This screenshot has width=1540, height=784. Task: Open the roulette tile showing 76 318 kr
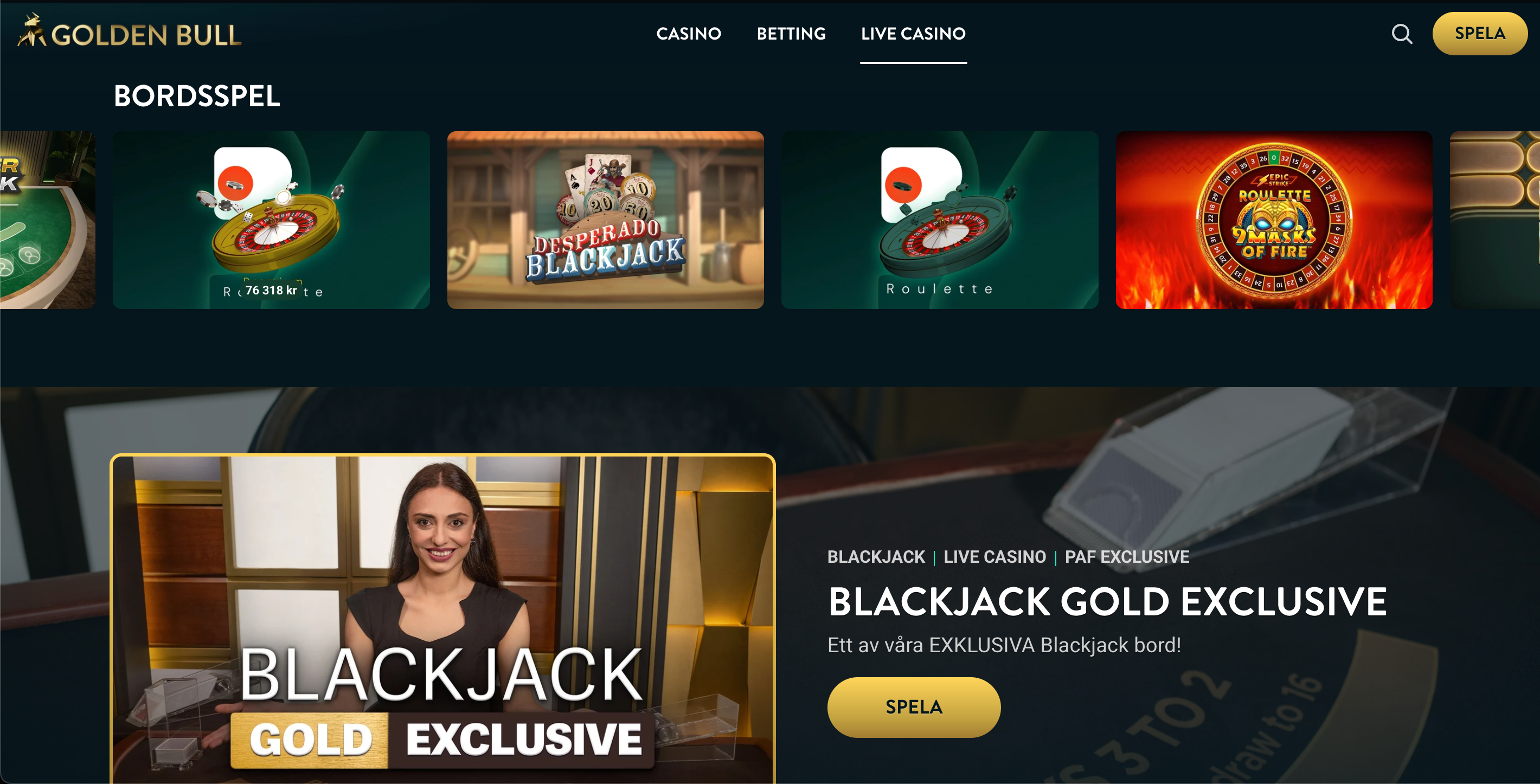[271, 220]
